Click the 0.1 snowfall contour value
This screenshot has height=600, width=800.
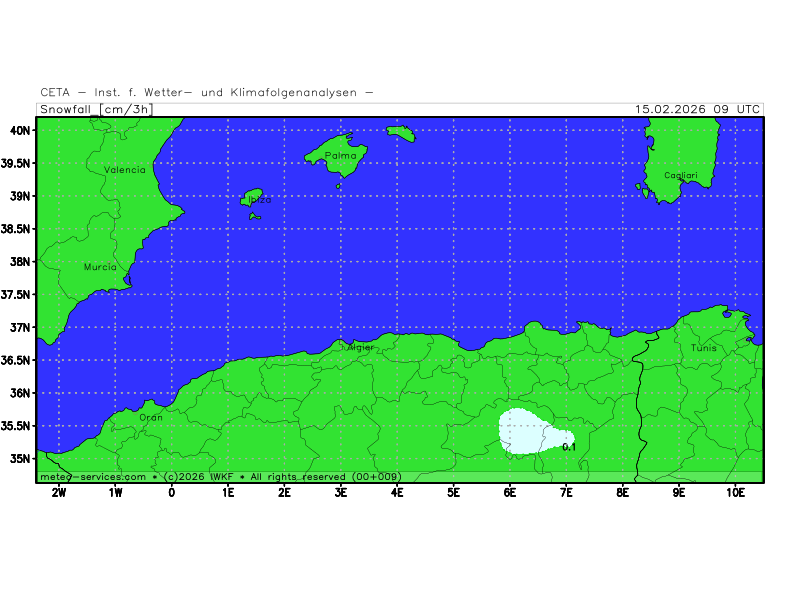(x=569, y=447)
